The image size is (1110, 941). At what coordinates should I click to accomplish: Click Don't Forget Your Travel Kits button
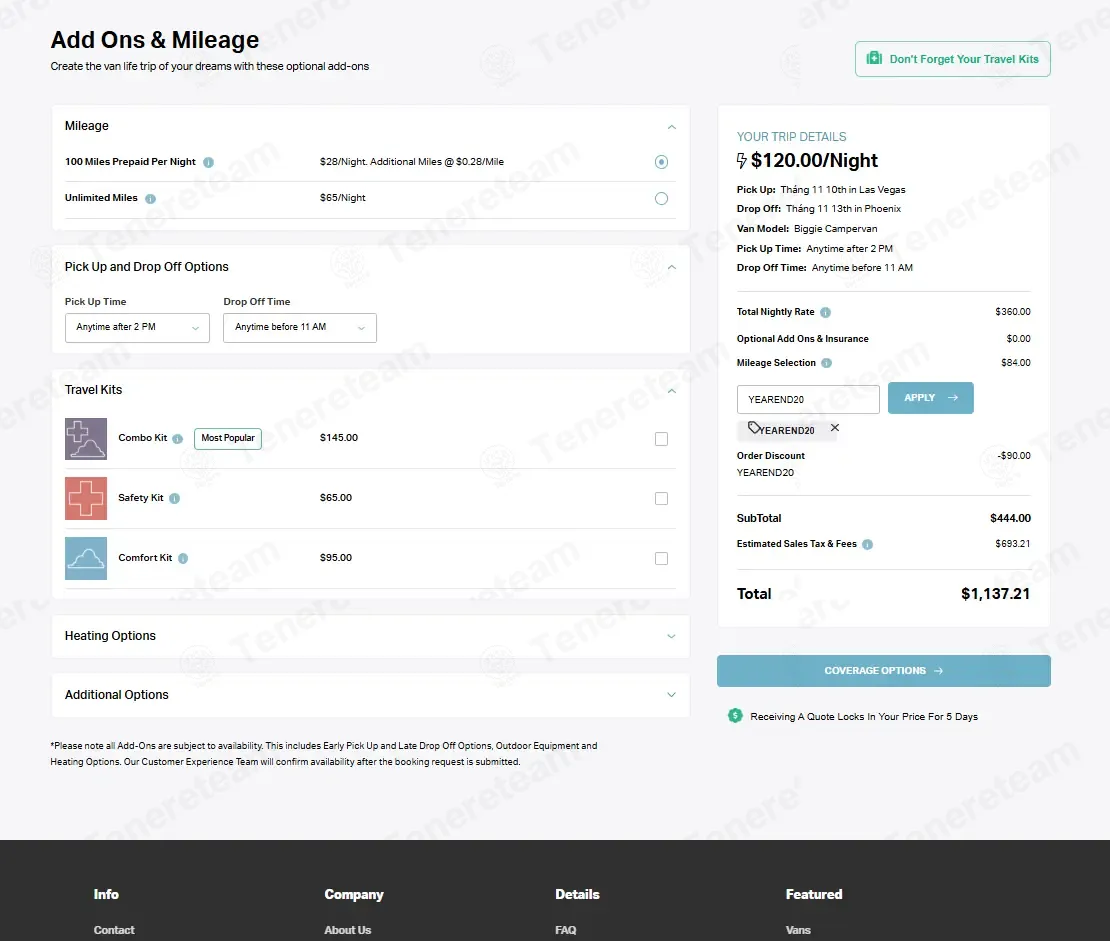tap(952, 59)
